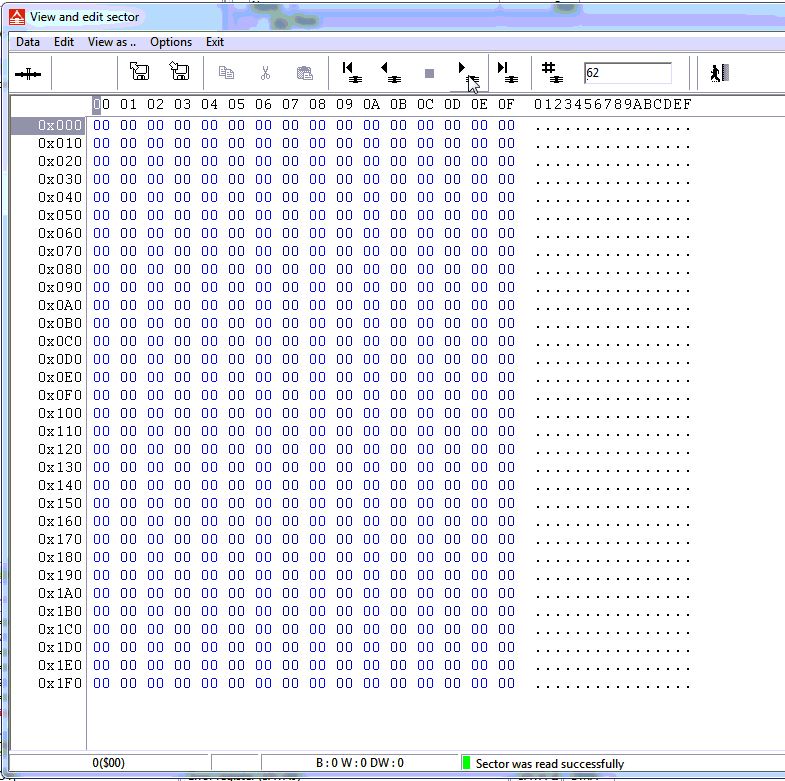Go to the previous sector
The width and height of the screenshot is (785, 781).
391,72
